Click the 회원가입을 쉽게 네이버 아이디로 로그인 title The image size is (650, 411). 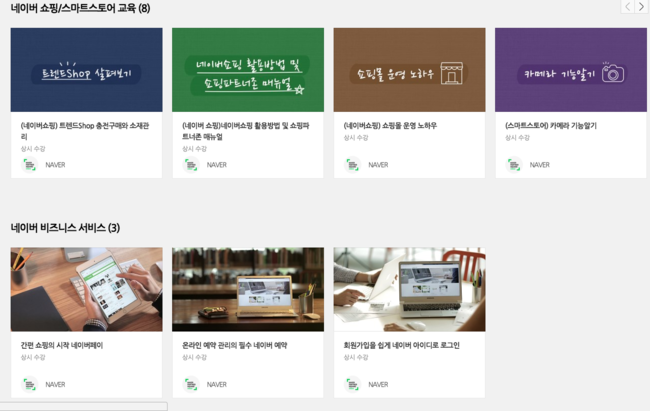[401, 345]
